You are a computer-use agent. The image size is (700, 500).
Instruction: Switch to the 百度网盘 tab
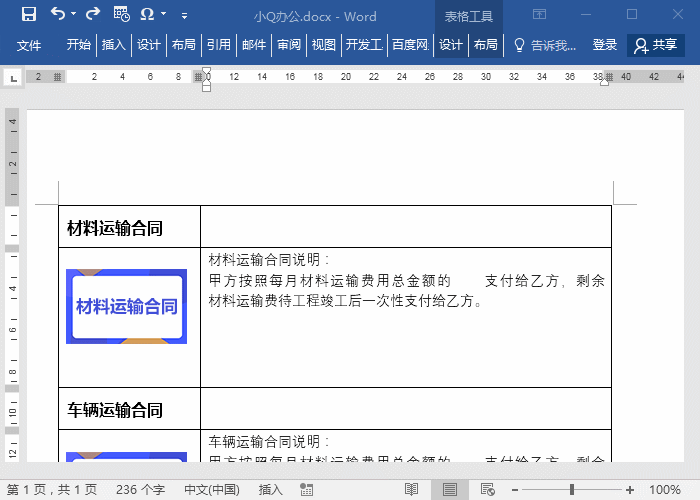point(411,45)
